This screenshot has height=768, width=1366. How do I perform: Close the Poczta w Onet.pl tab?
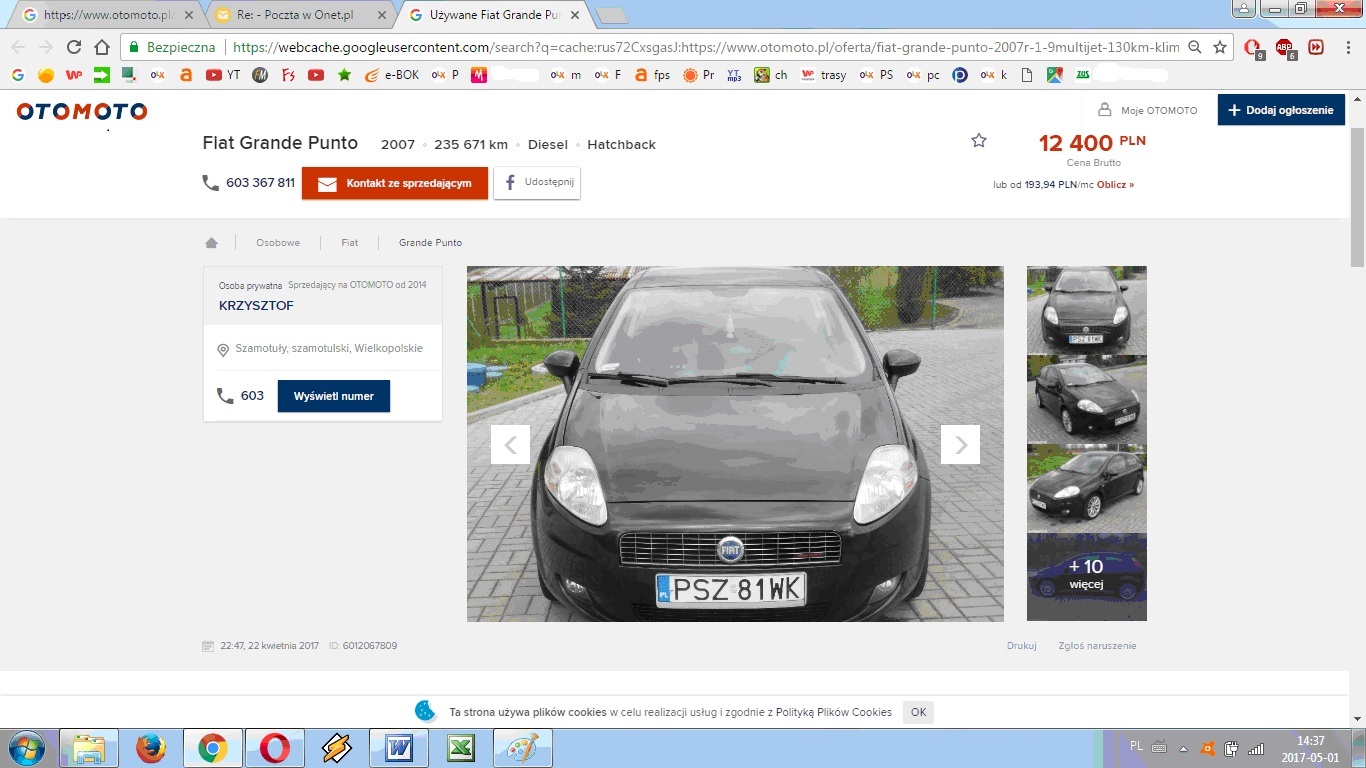pos(381,16)
